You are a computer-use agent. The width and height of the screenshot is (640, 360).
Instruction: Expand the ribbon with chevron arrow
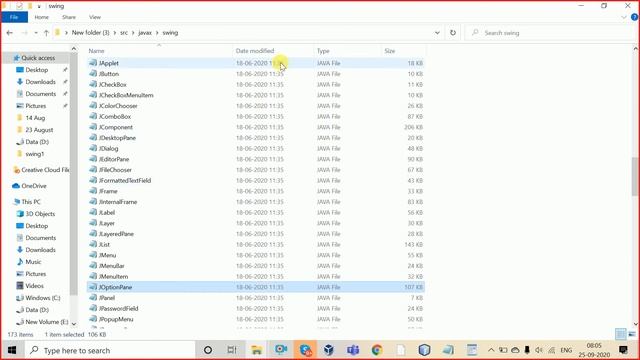tap(624, 17)
